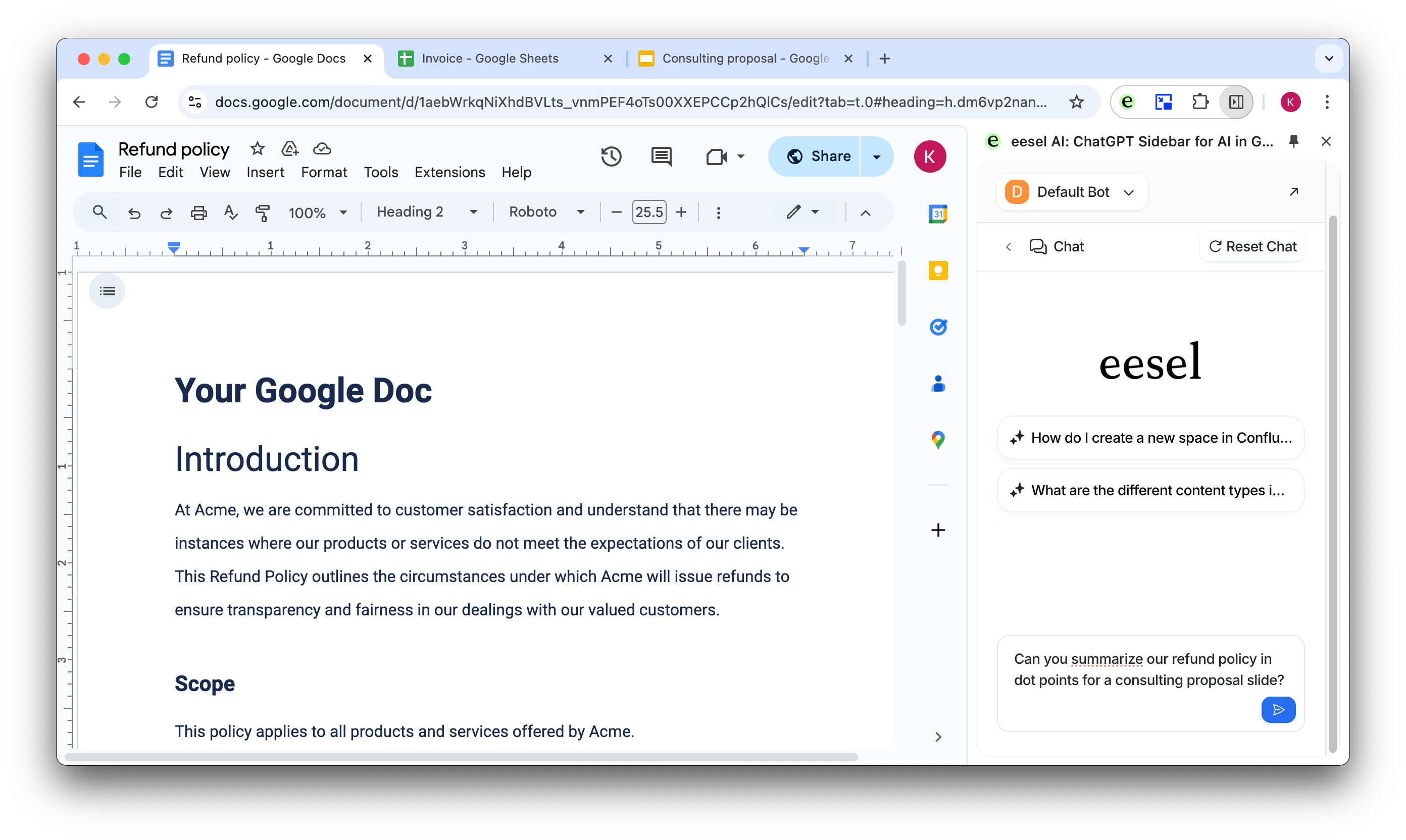Open the Format menu

coord(324,172)
